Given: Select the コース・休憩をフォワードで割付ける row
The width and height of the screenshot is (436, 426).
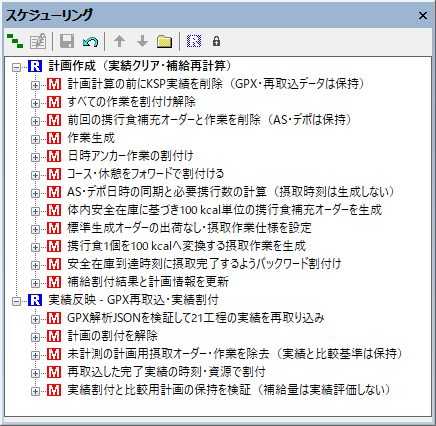Looking at the screenshot, I should (145, 174).
